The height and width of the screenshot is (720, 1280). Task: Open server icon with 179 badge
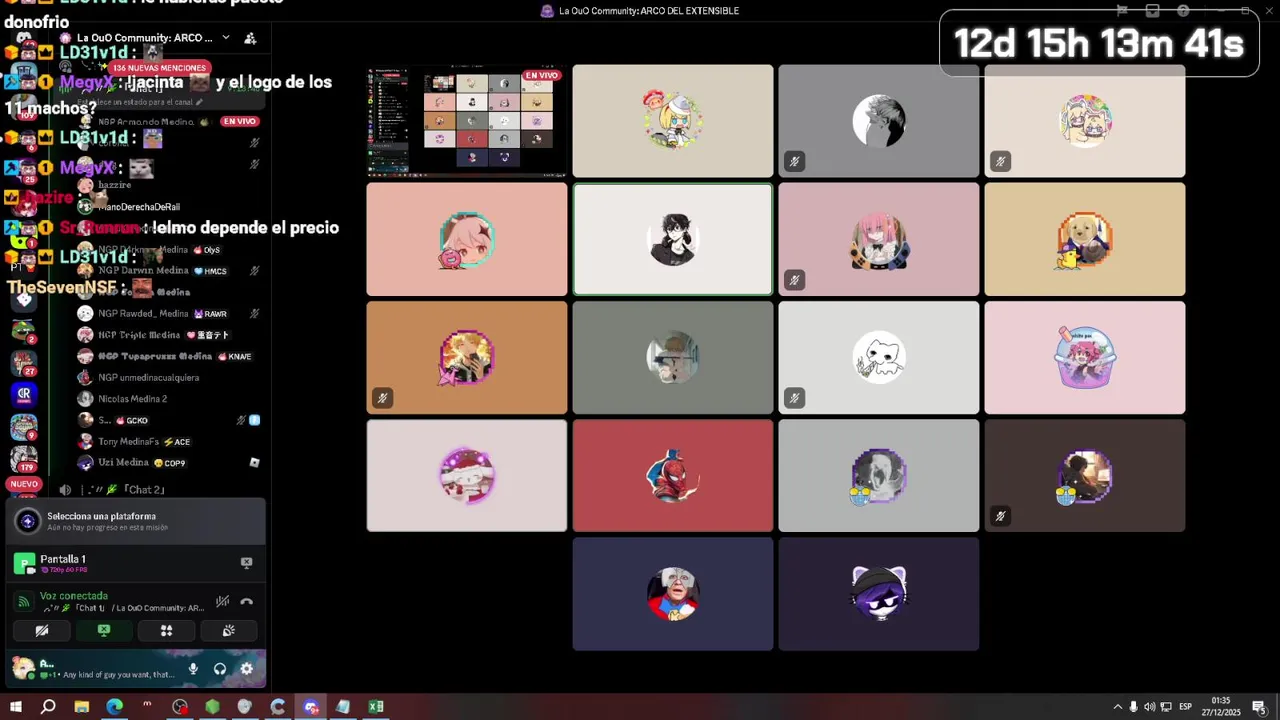[24, 458]
